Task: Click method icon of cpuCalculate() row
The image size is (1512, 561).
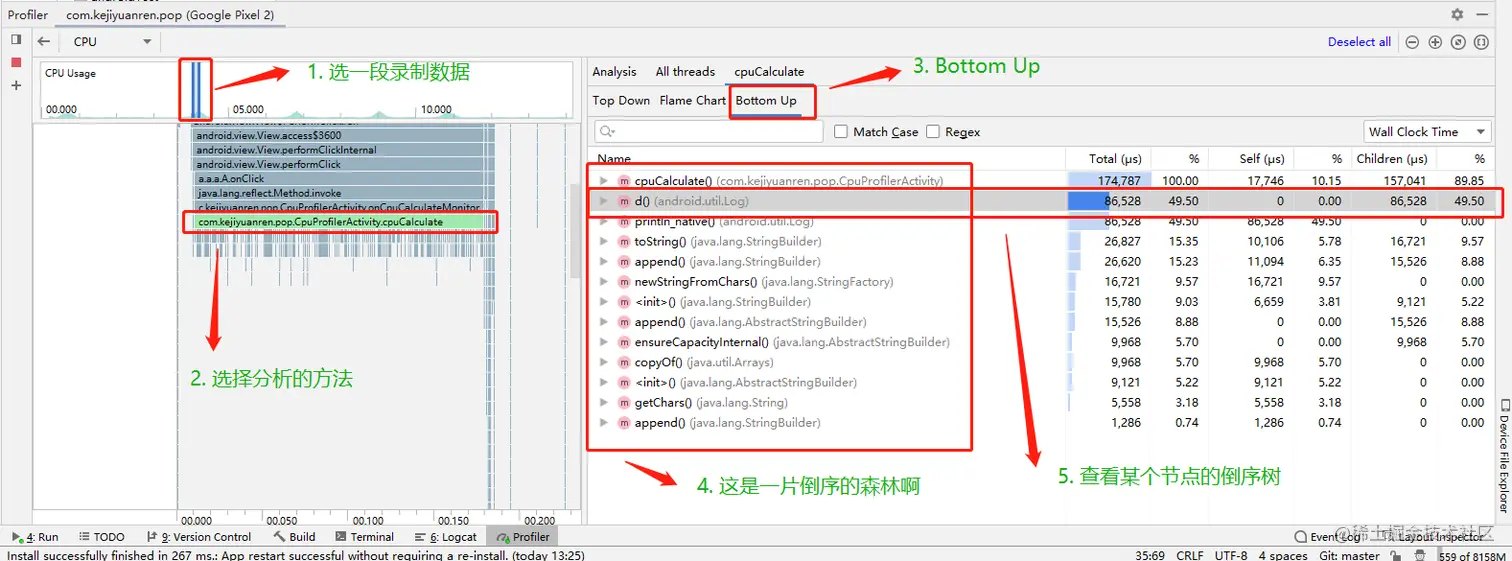Action: tap(624, 181)
